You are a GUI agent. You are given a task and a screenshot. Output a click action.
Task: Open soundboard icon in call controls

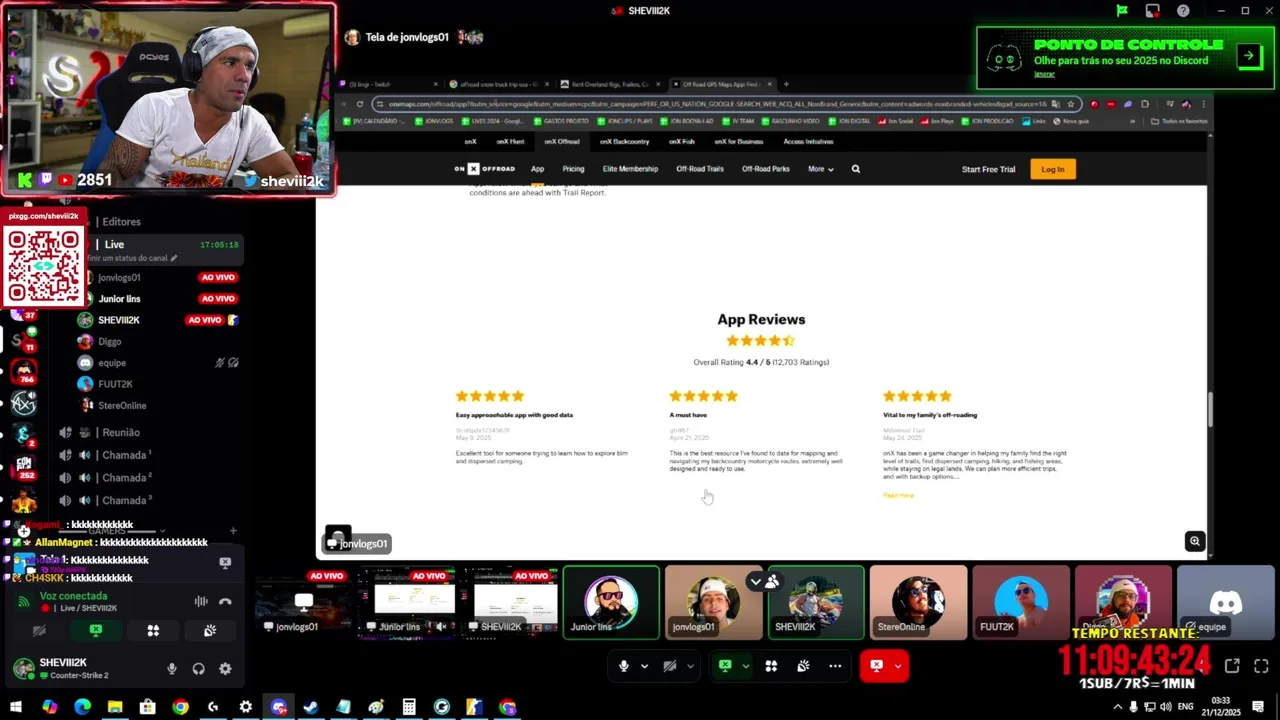[x=803, y=666]
